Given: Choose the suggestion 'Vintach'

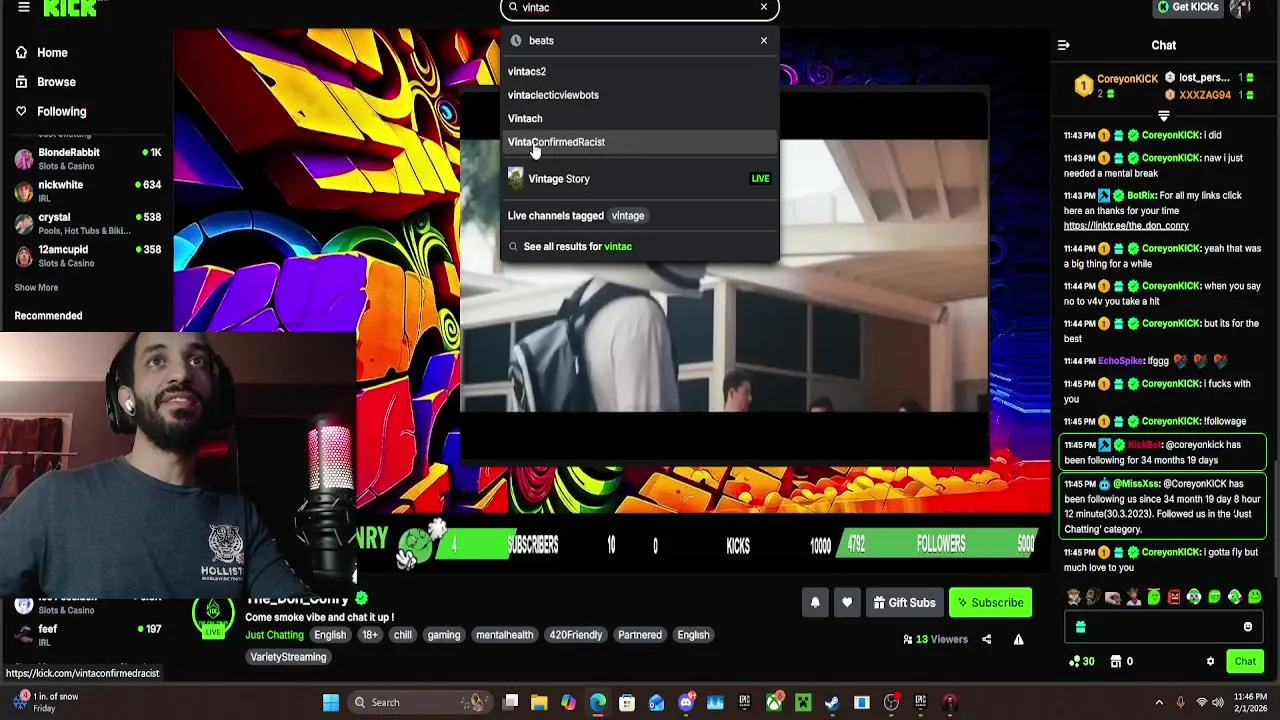Looking at the screenshot, I should [640, 118].
